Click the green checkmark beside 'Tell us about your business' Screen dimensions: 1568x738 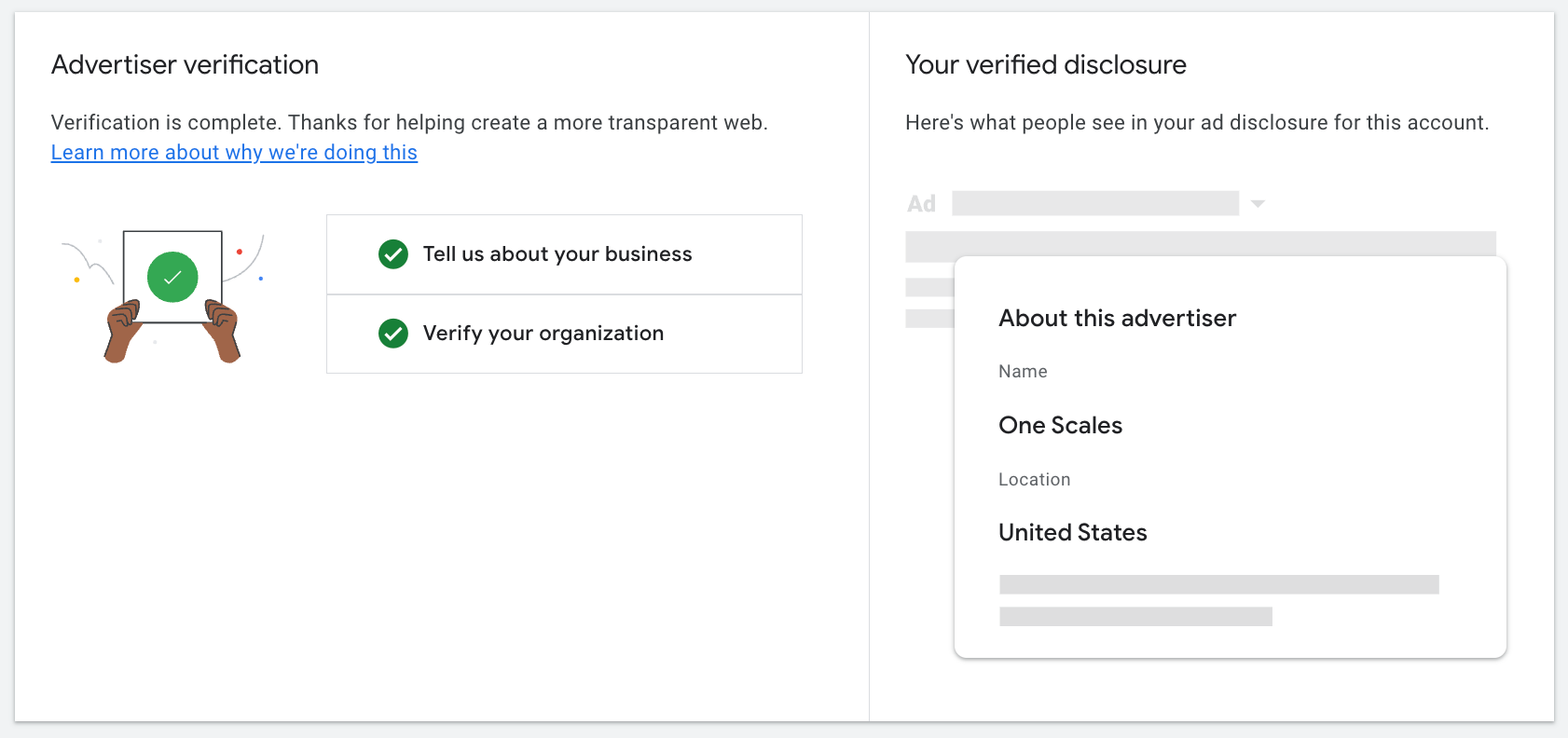click(393, 254)
